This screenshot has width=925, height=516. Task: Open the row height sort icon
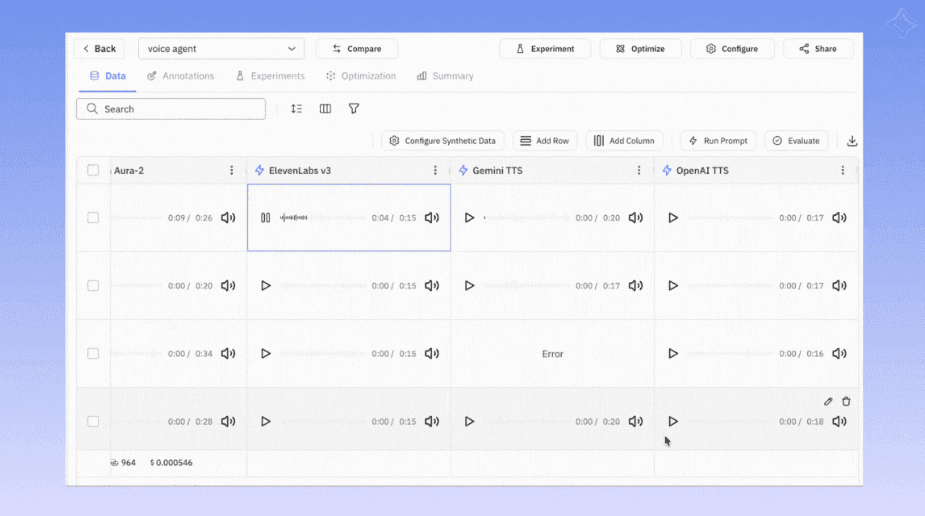click(x=296, y=109)
